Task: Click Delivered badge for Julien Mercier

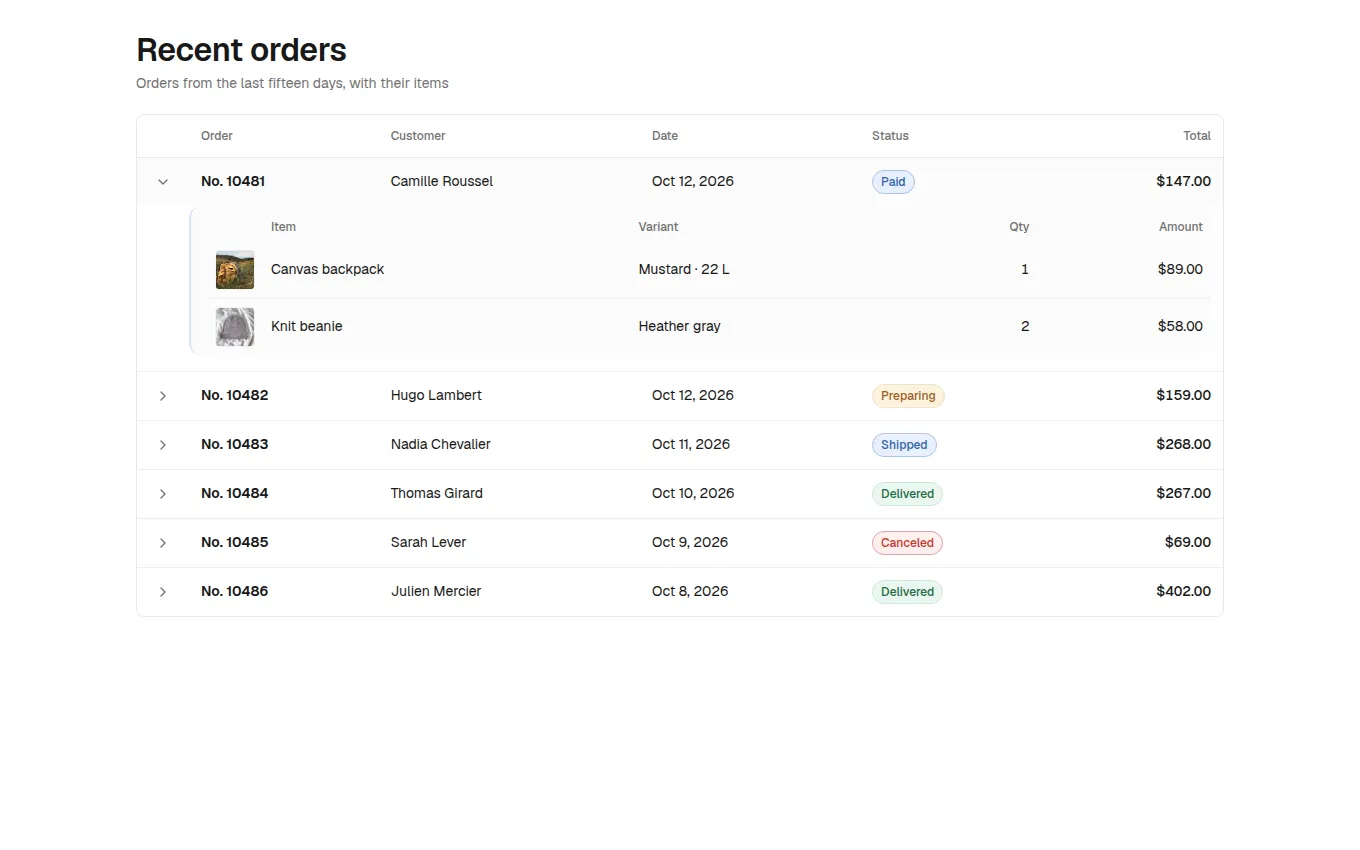Action: (x=907, y=592)
